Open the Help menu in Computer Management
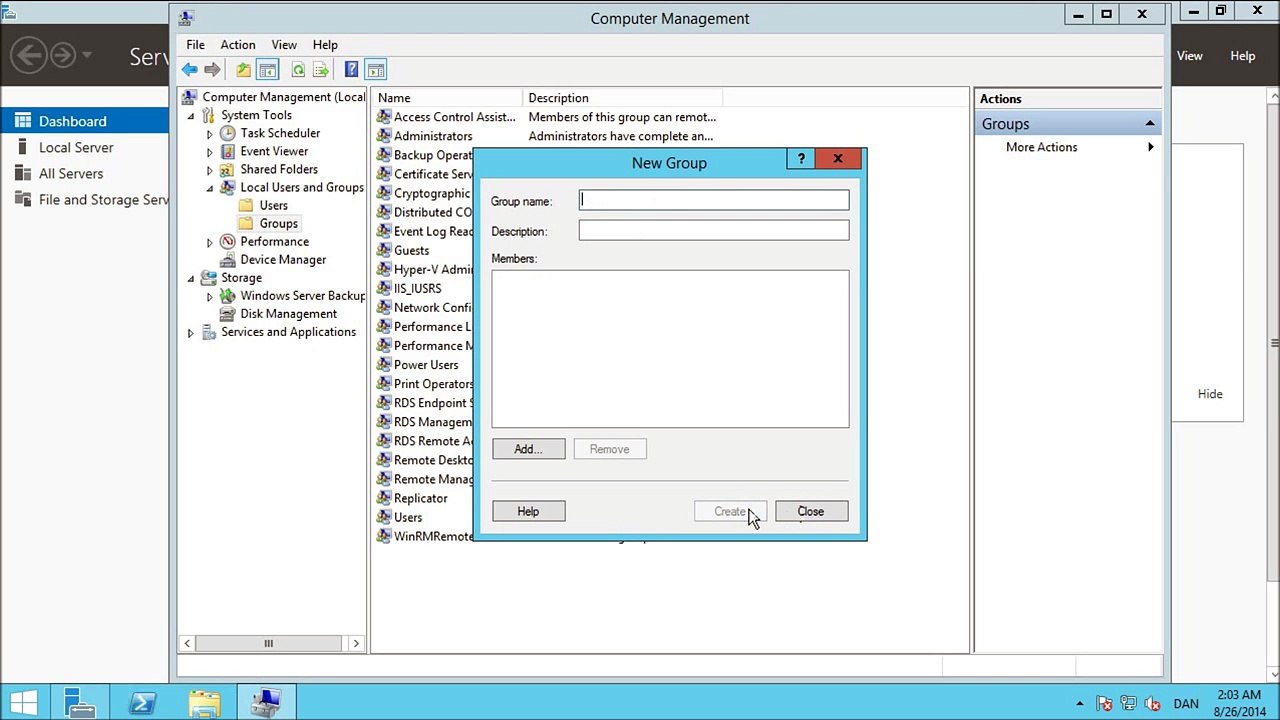This screenshot has width=1280, height=720. [x=325, y=45]
